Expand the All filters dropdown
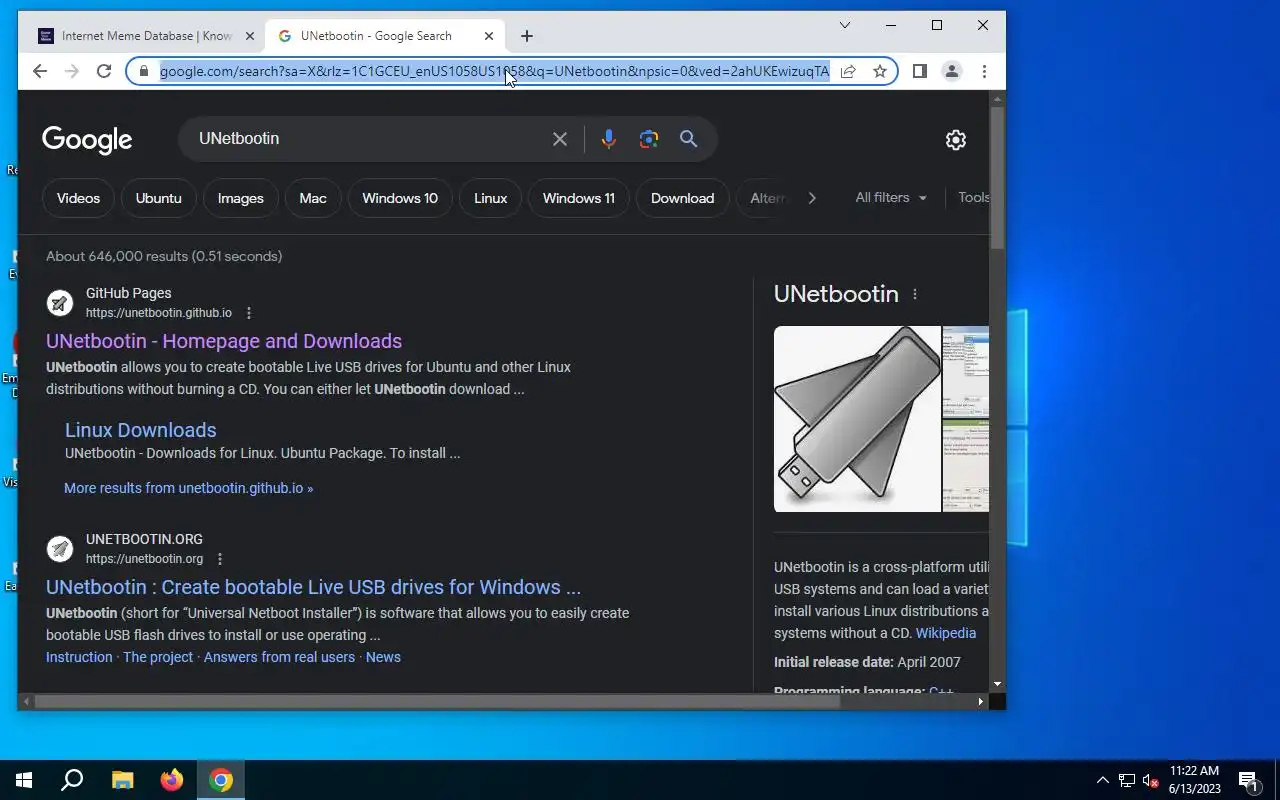Image resolution: width=1280 pixels, height=800 pixels. click(x=891, y=198)
